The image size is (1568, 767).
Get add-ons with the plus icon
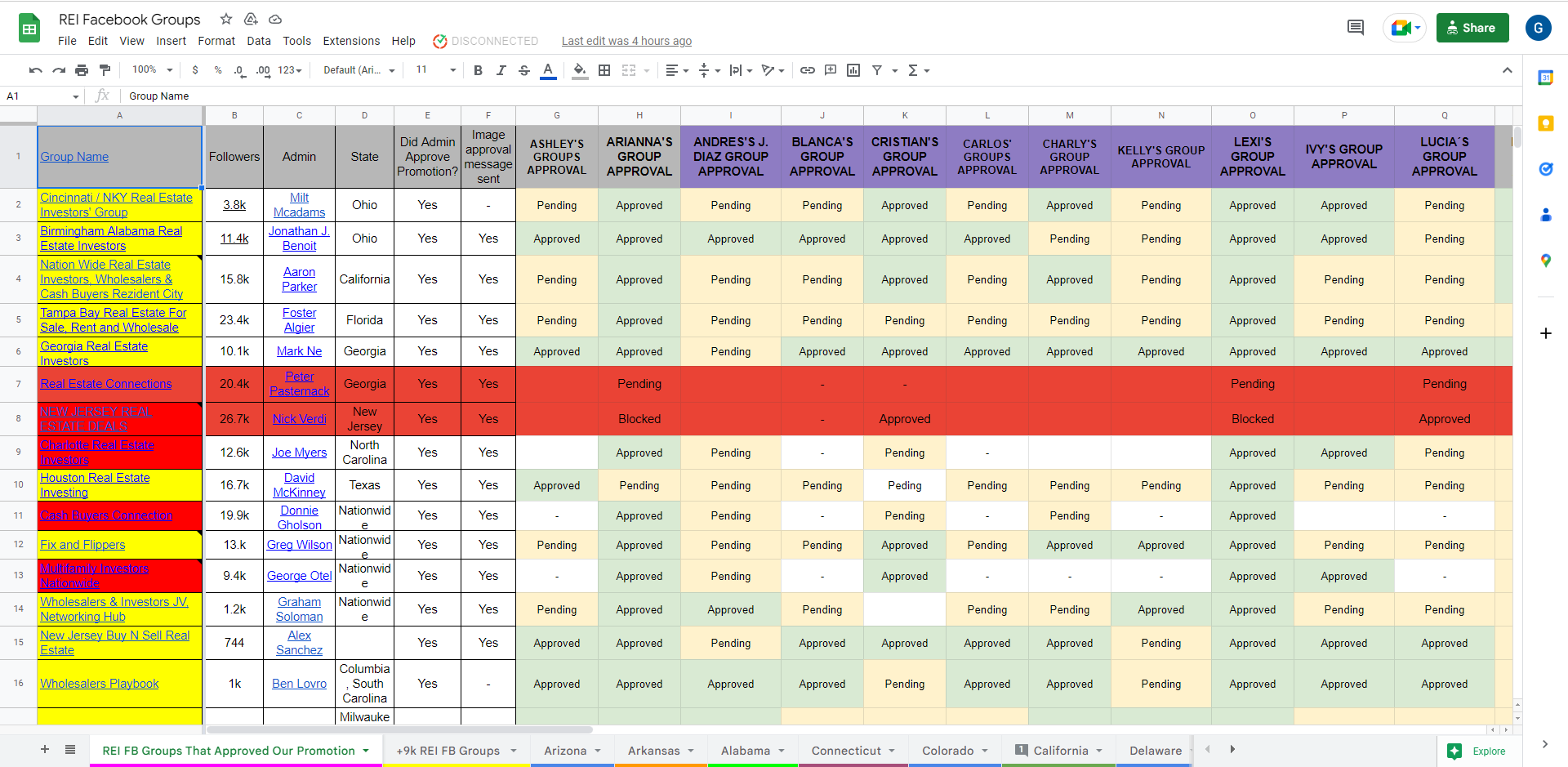tap(1545, 333)
